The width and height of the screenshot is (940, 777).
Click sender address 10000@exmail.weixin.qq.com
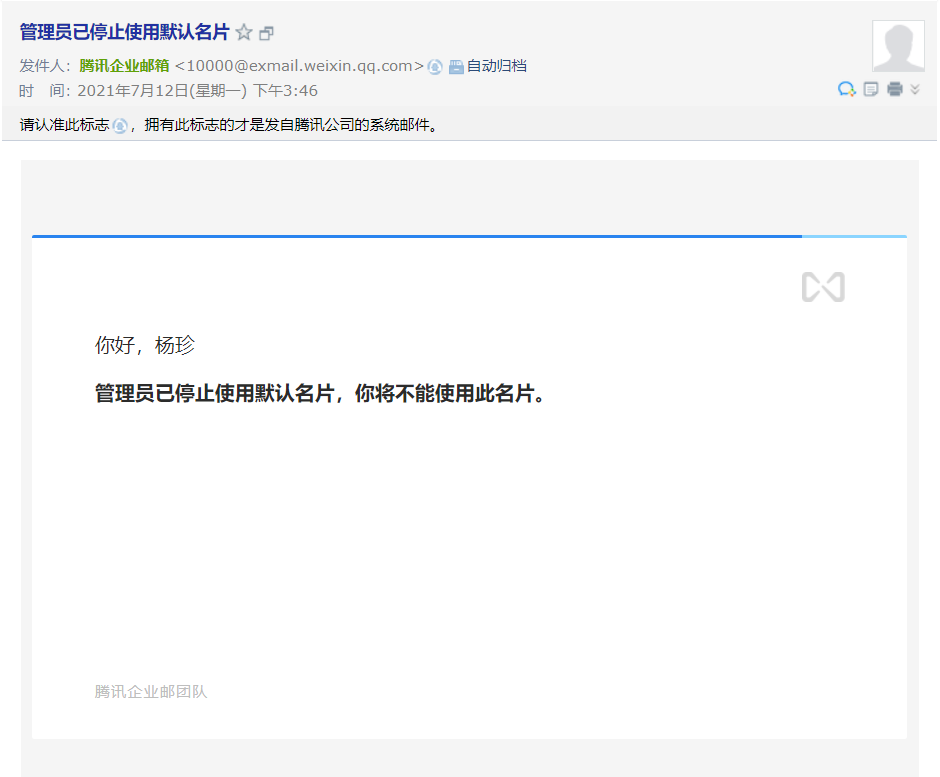[299, 66]
